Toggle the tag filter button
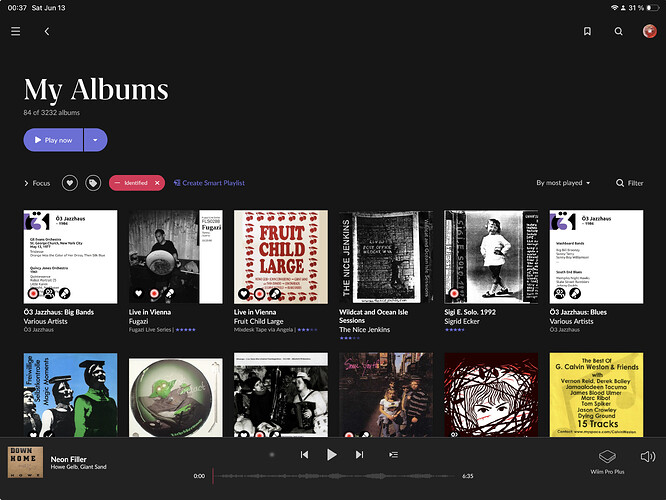Image resolution: width=666 pixels, height=500 pixels. 93,183
